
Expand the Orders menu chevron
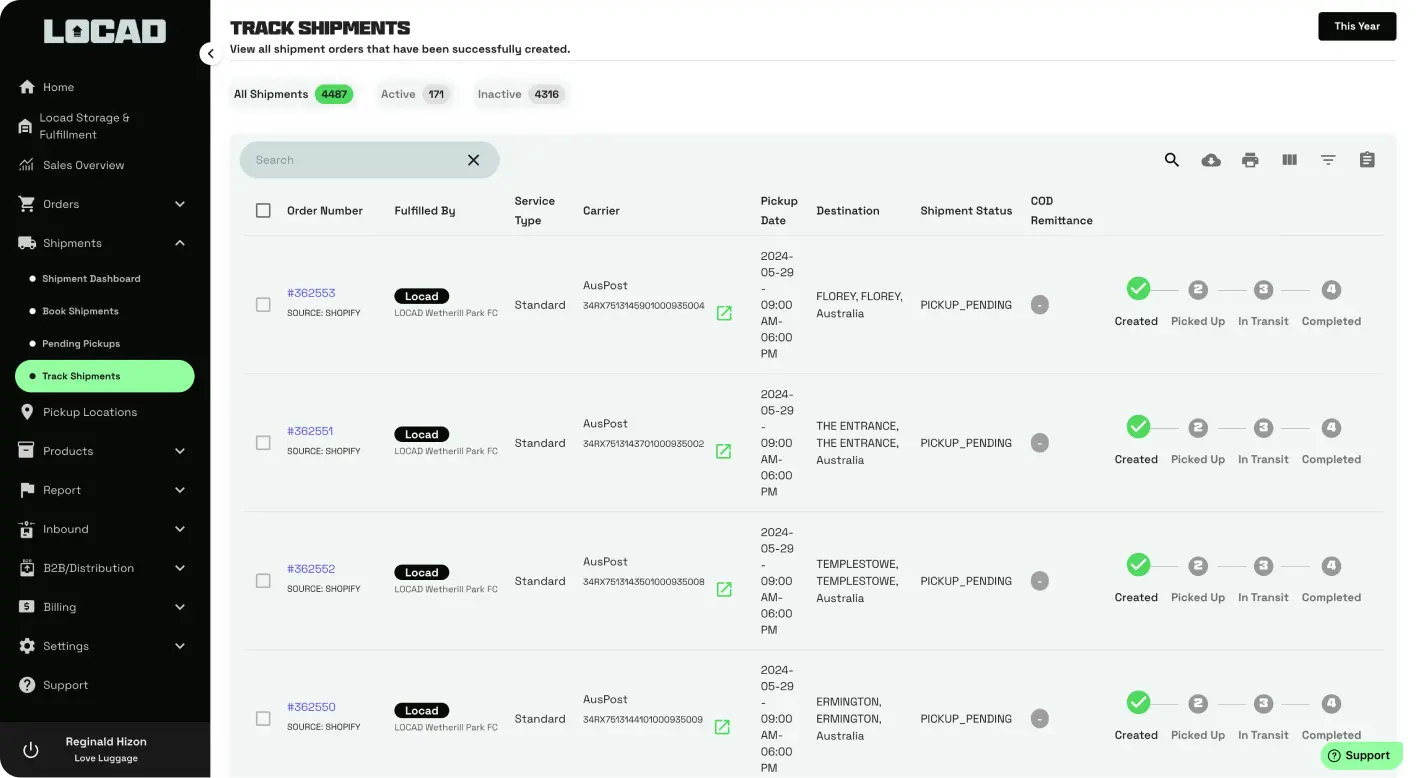click(180, 204)
